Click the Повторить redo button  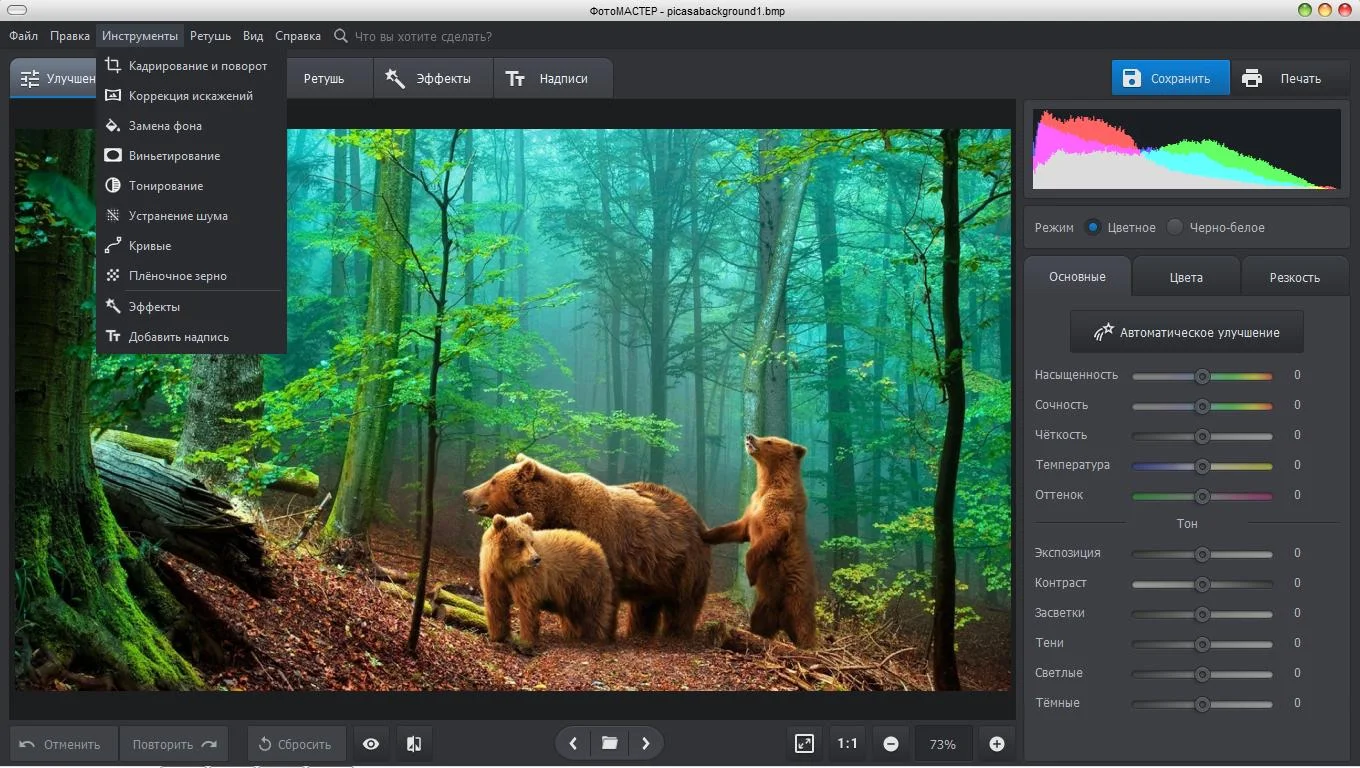tap(174, 744)
